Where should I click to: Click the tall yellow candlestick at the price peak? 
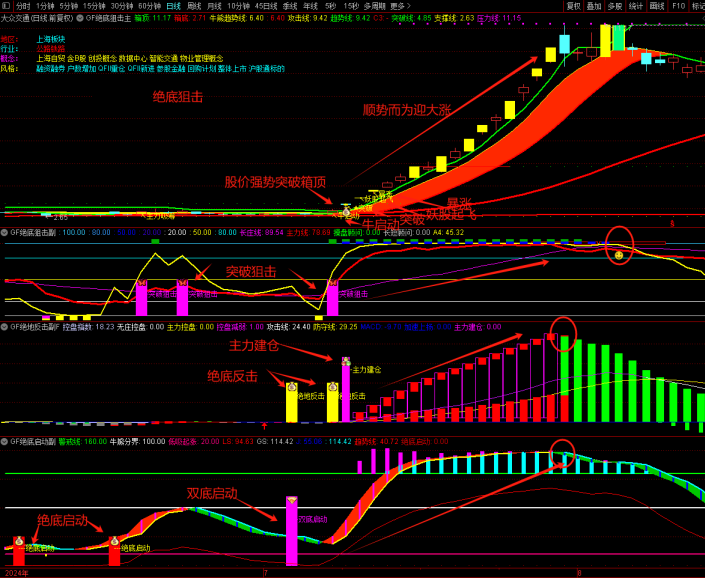606,41
